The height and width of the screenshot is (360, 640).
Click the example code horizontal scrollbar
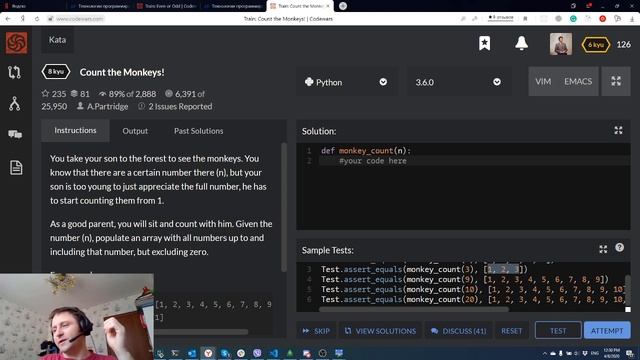201,331
